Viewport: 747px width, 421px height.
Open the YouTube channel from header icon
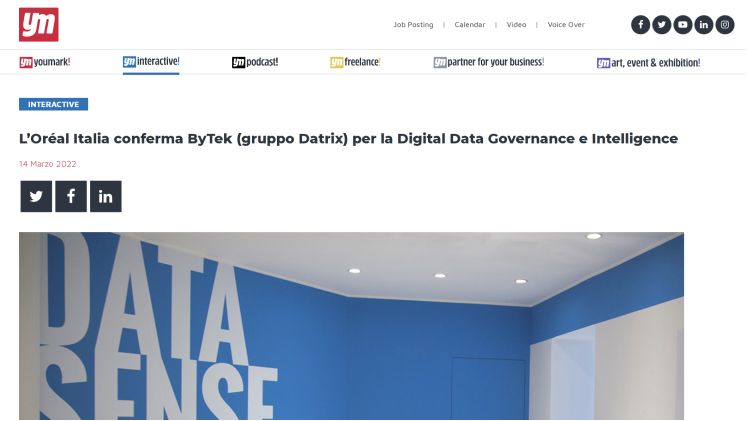coord(682,25)
